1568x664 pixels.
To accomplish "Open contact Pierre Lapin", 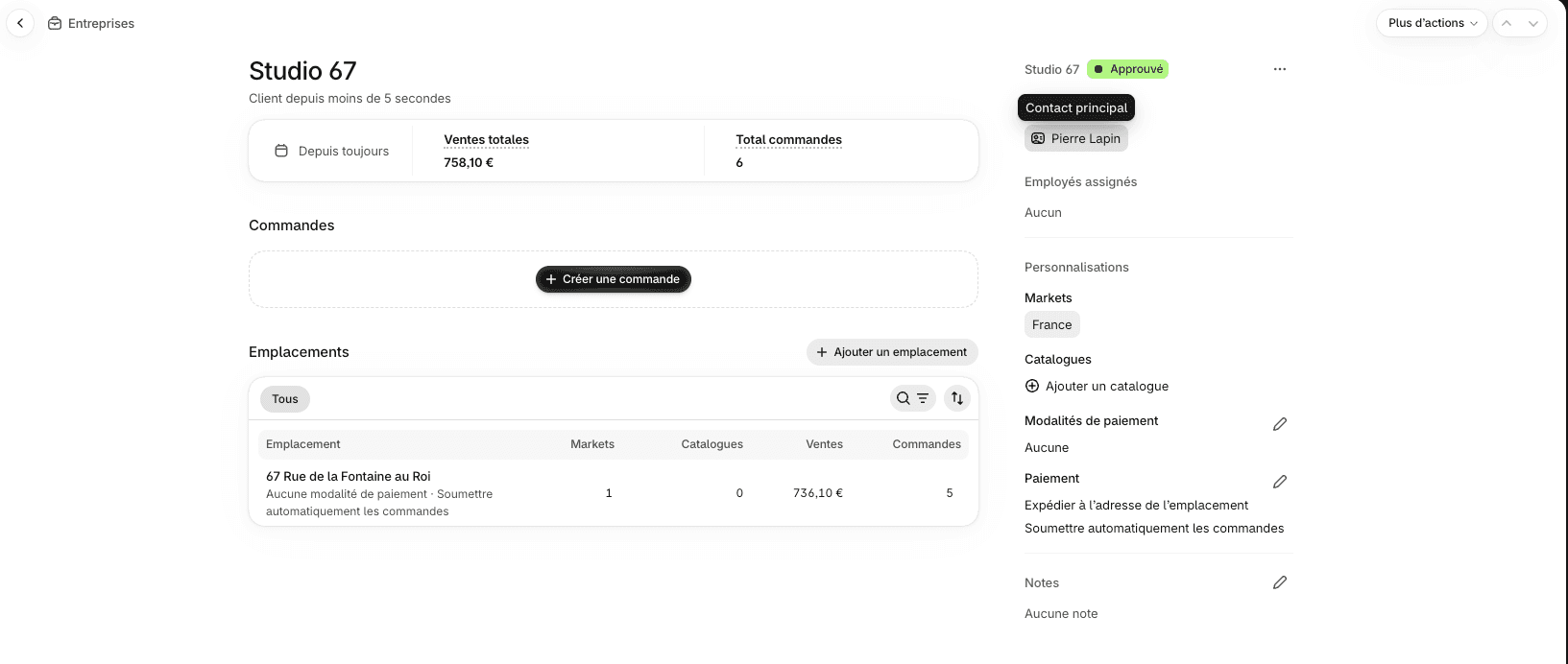I will 1076,138.
